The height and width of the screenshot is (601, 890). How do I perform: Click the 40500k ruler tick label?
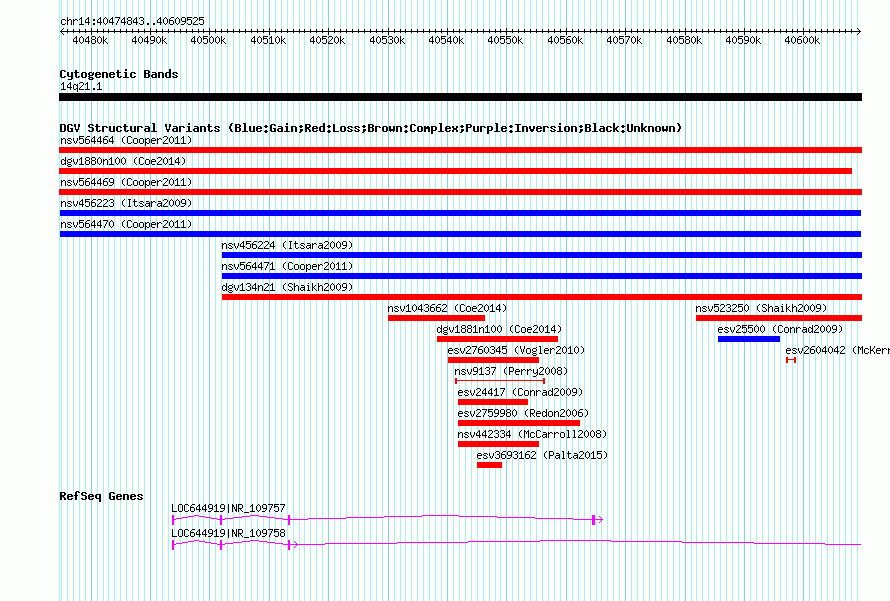coord(208,40)
